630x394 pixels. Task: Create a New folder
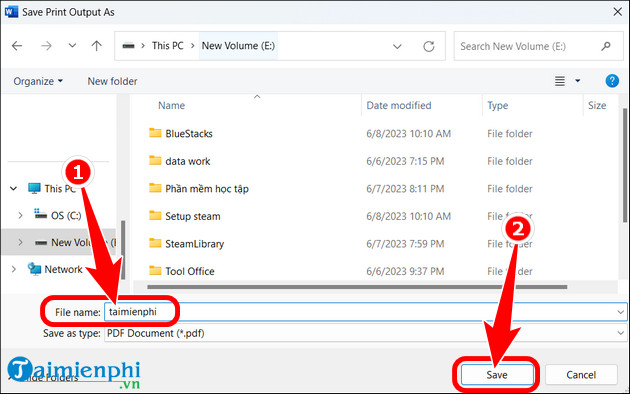point(112,81)
